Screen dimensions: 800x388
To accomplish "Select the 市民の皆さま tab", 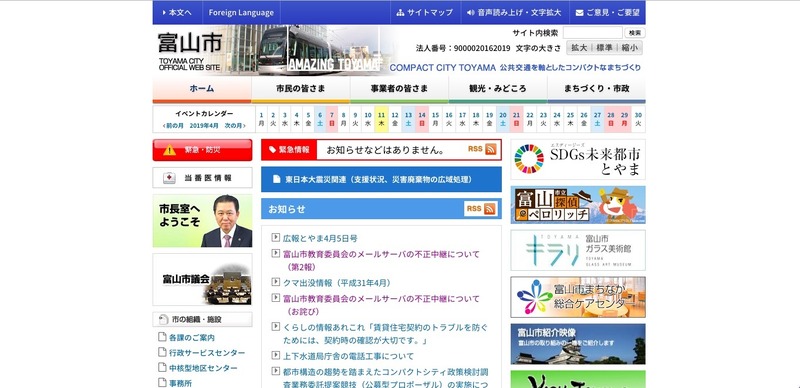I will 301,89.
